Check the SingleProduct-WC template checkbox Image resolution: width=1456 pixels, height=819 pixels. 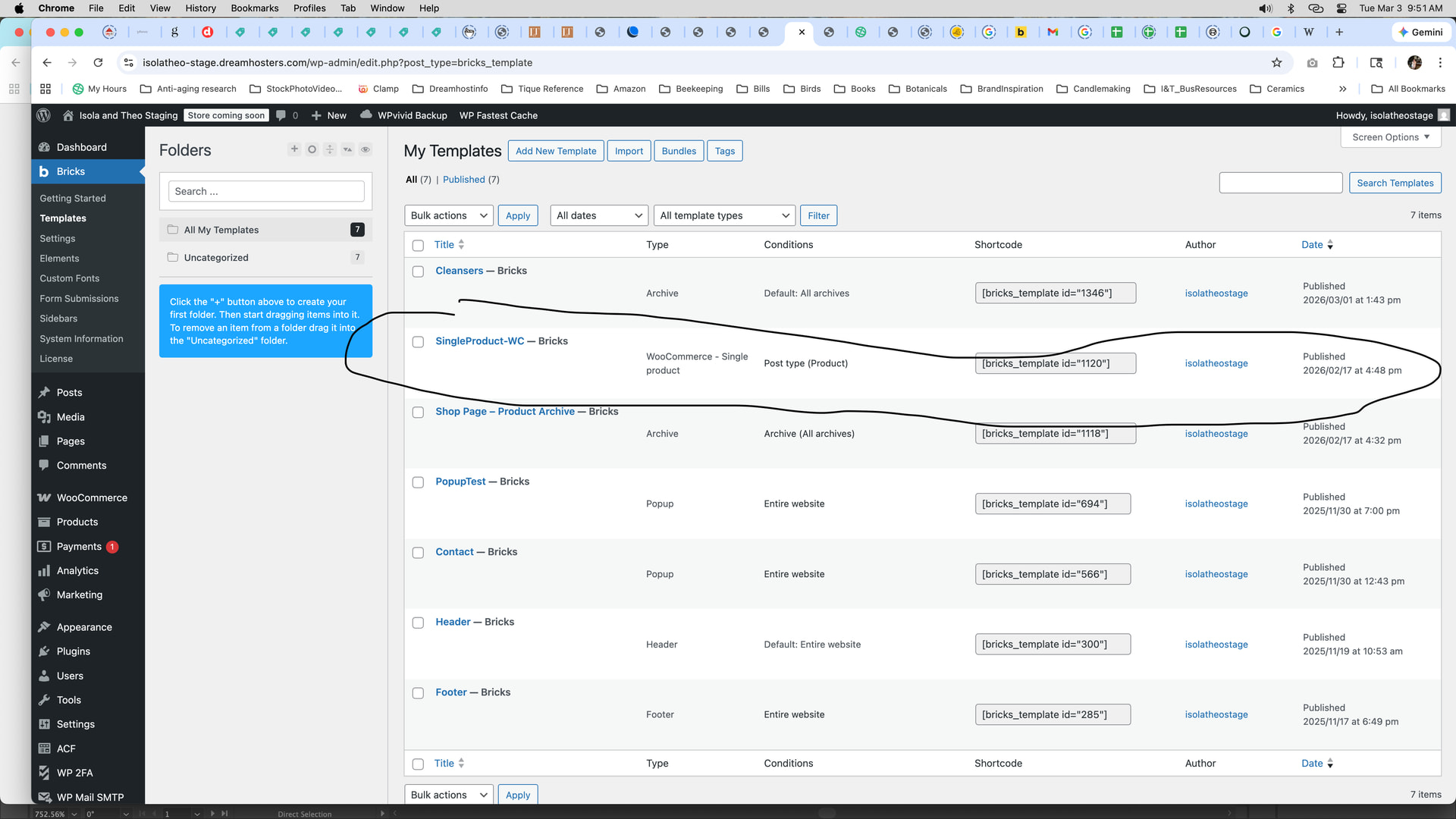pyautogui.click(x=418, y=342)
